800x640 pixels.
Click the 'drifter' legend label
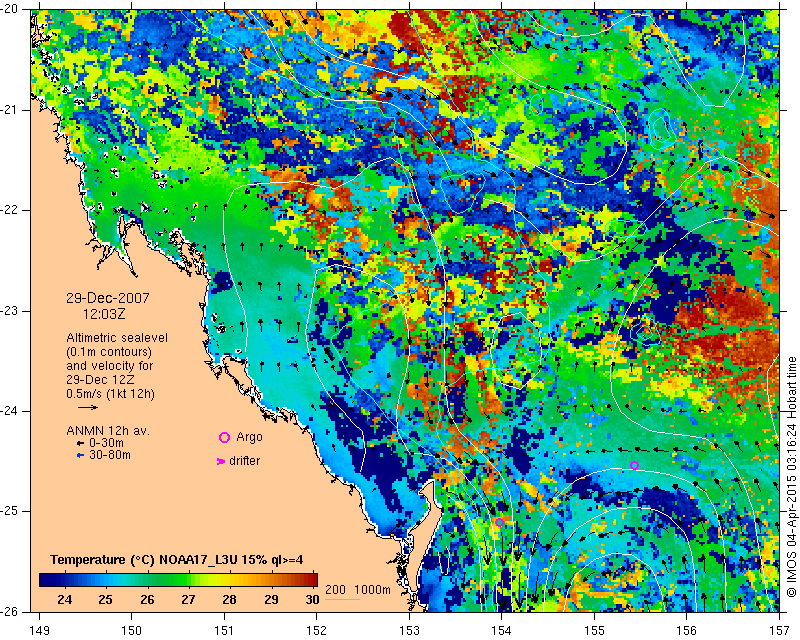pos(244,461)
